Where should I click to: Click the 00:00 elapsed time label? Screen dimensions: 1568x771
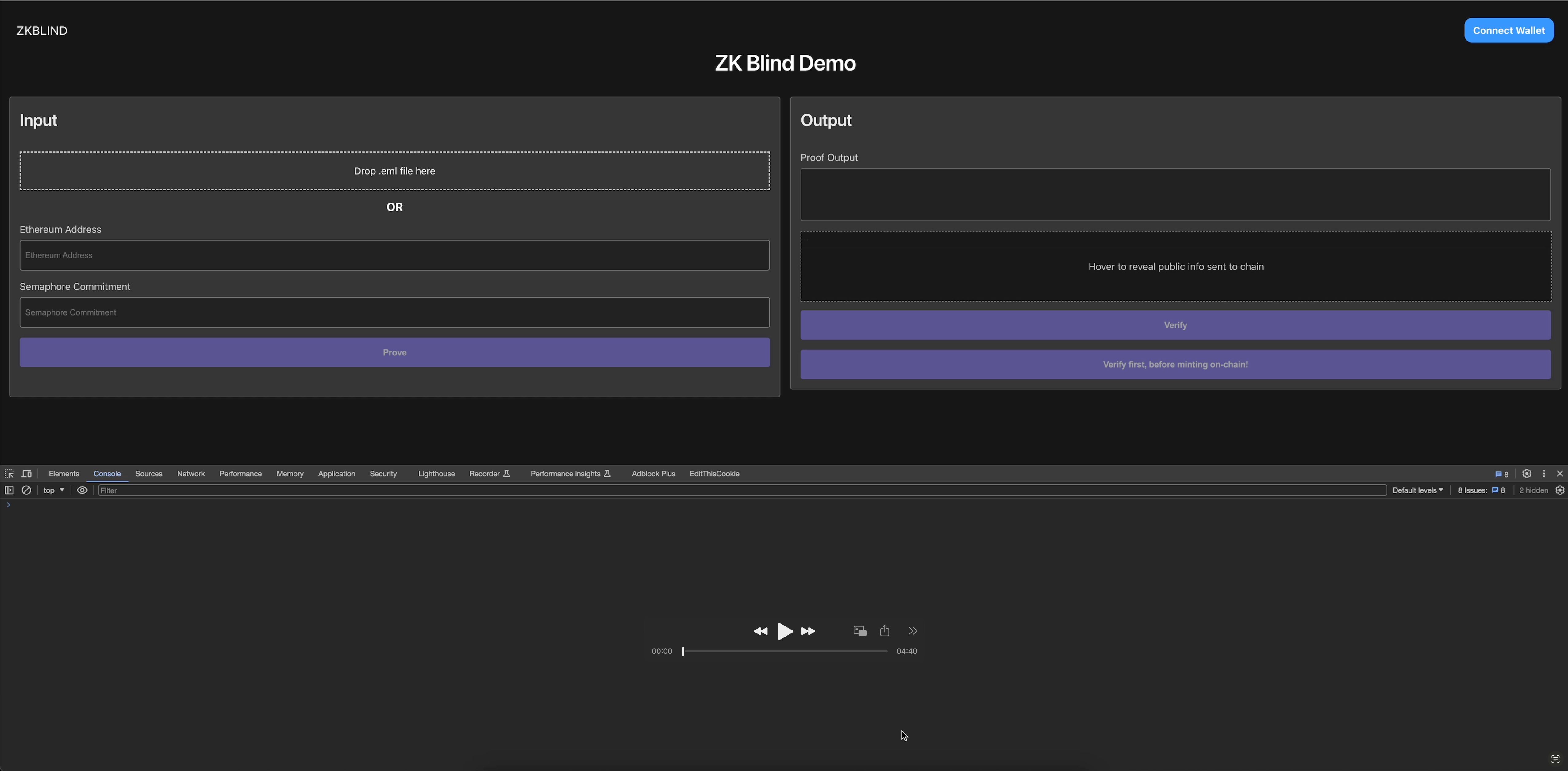click(662, 651)
